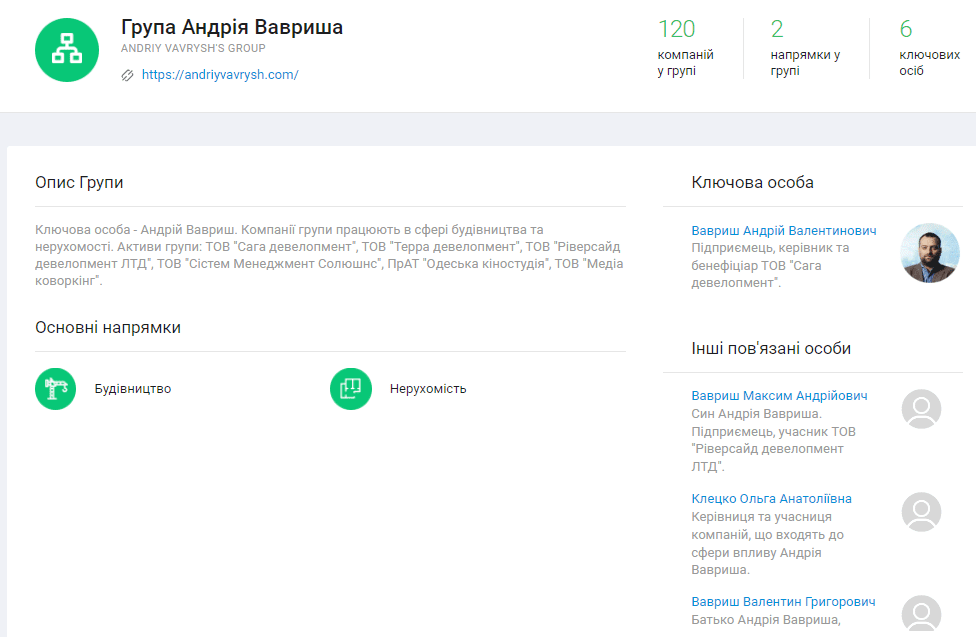Screen dimensions: 976x637
Task: Open Клецко Ольга Анатоліївна profile link
Action: click(x=771, y=499)
